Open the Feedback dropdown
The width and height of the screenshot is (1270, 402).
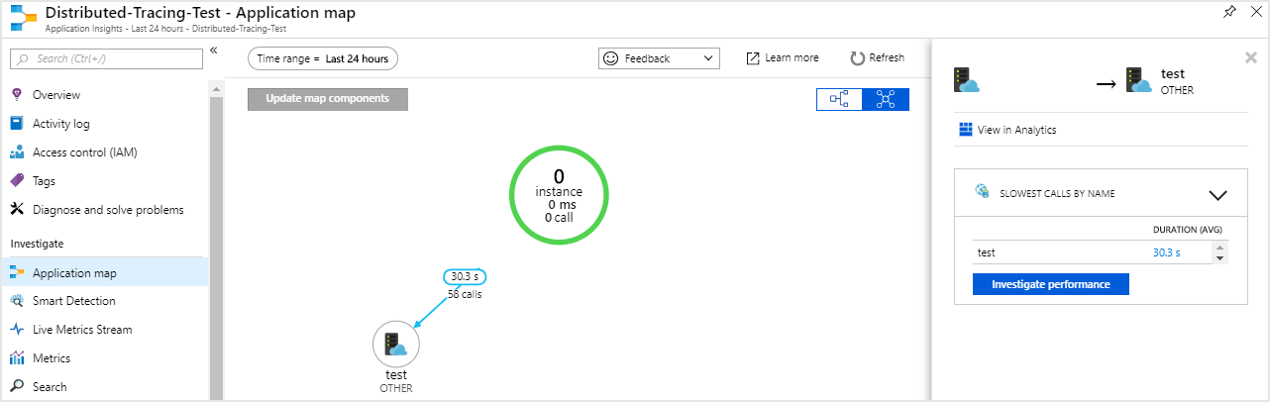pyautogui.click(x=659, y=59)
